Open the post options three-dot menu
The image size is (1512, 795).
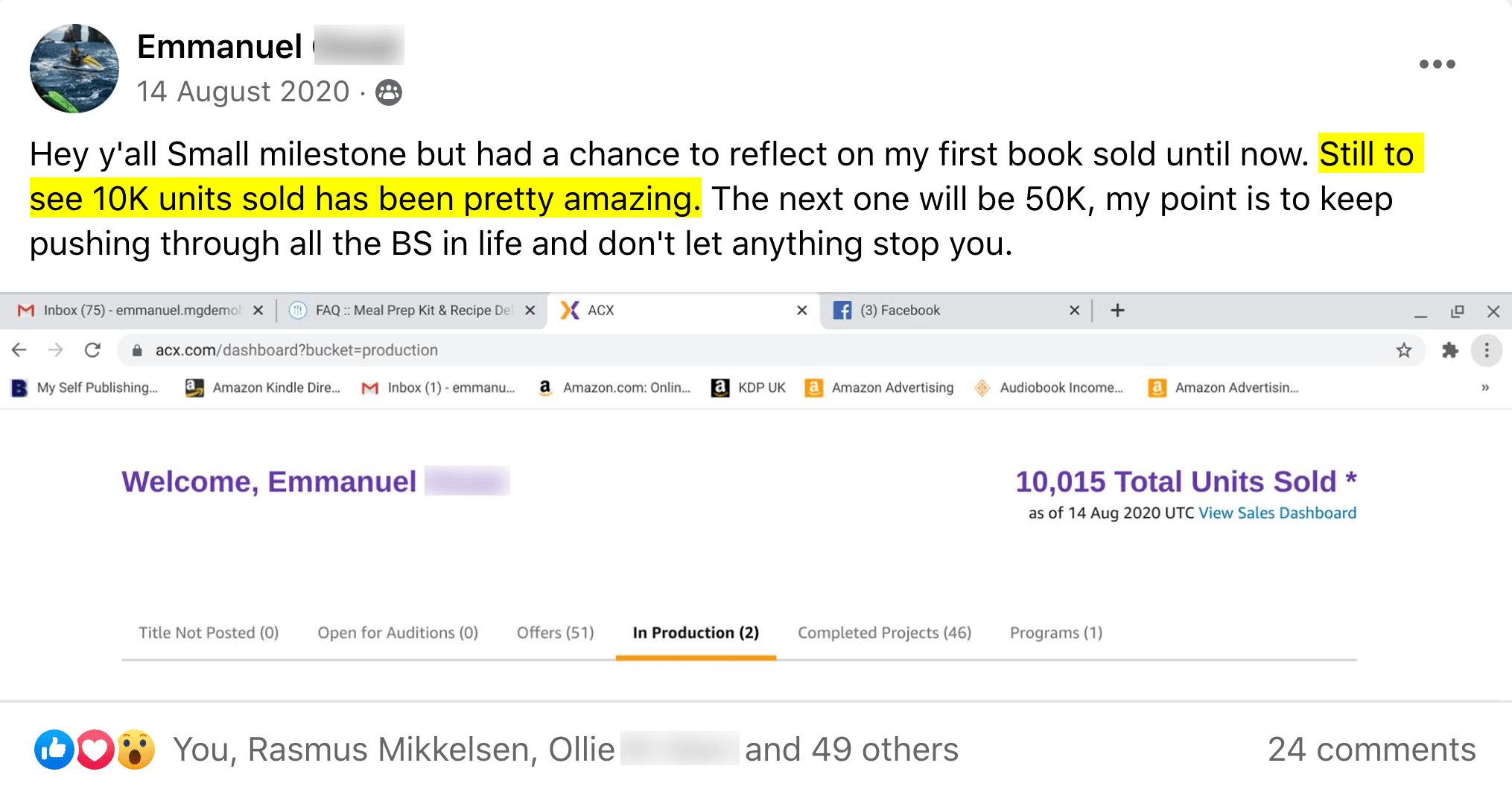point(1437,64)
